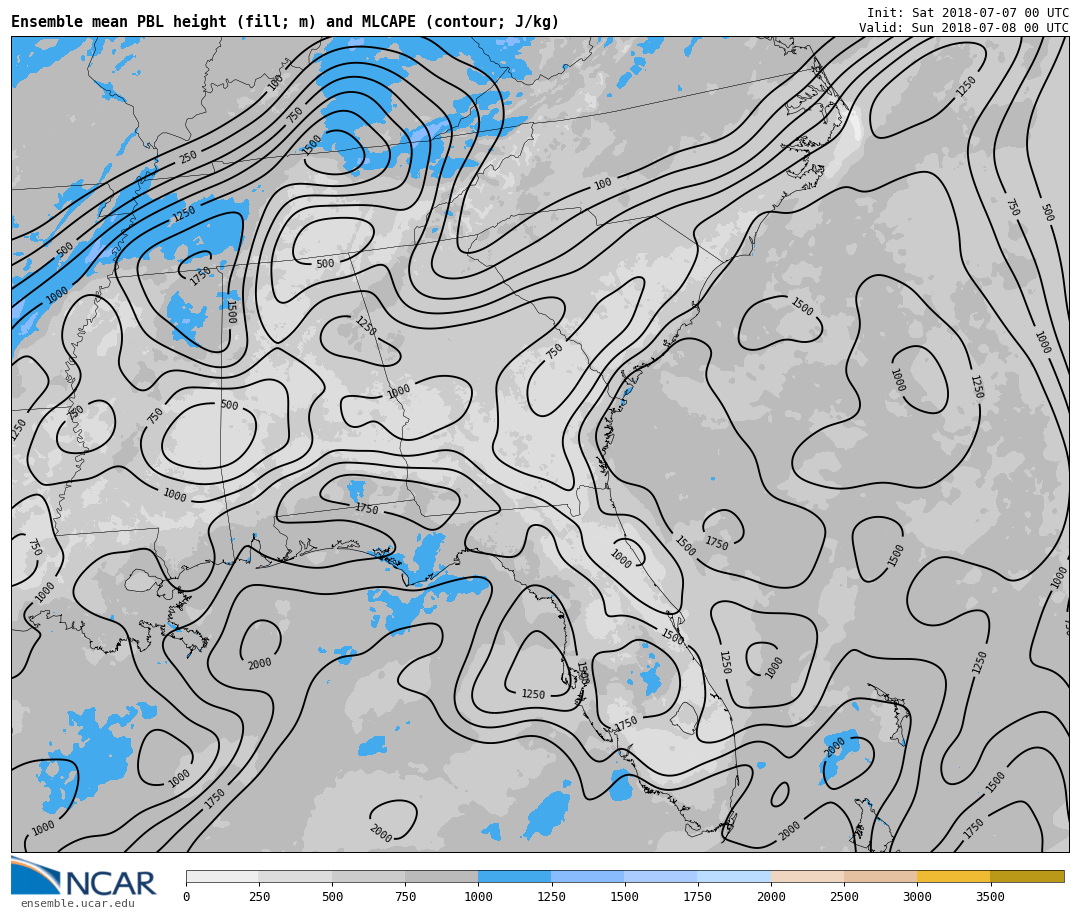Pick the 2500–3000 tan colorbar segment
The width and height of the screenshot is (1080, 915).
(880, 876)
